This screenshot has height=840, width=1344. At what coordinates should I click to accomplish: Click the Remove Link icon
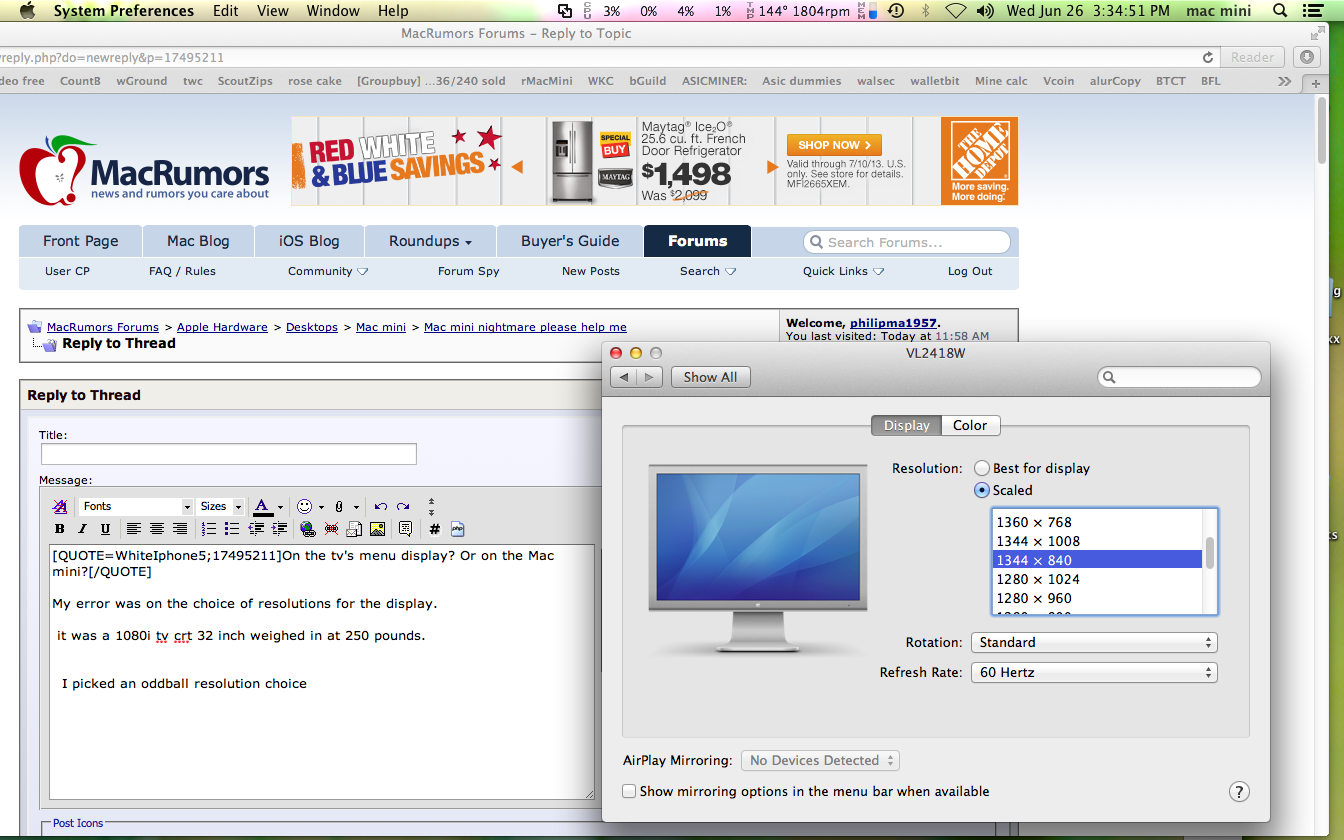pyautogui.click(x=331, y=529)
